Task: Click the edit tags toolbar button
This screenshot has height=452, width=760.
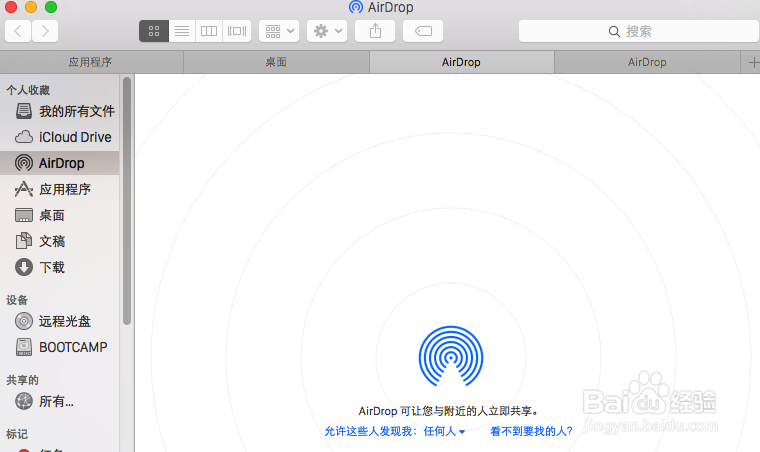Action: [423, 31]
